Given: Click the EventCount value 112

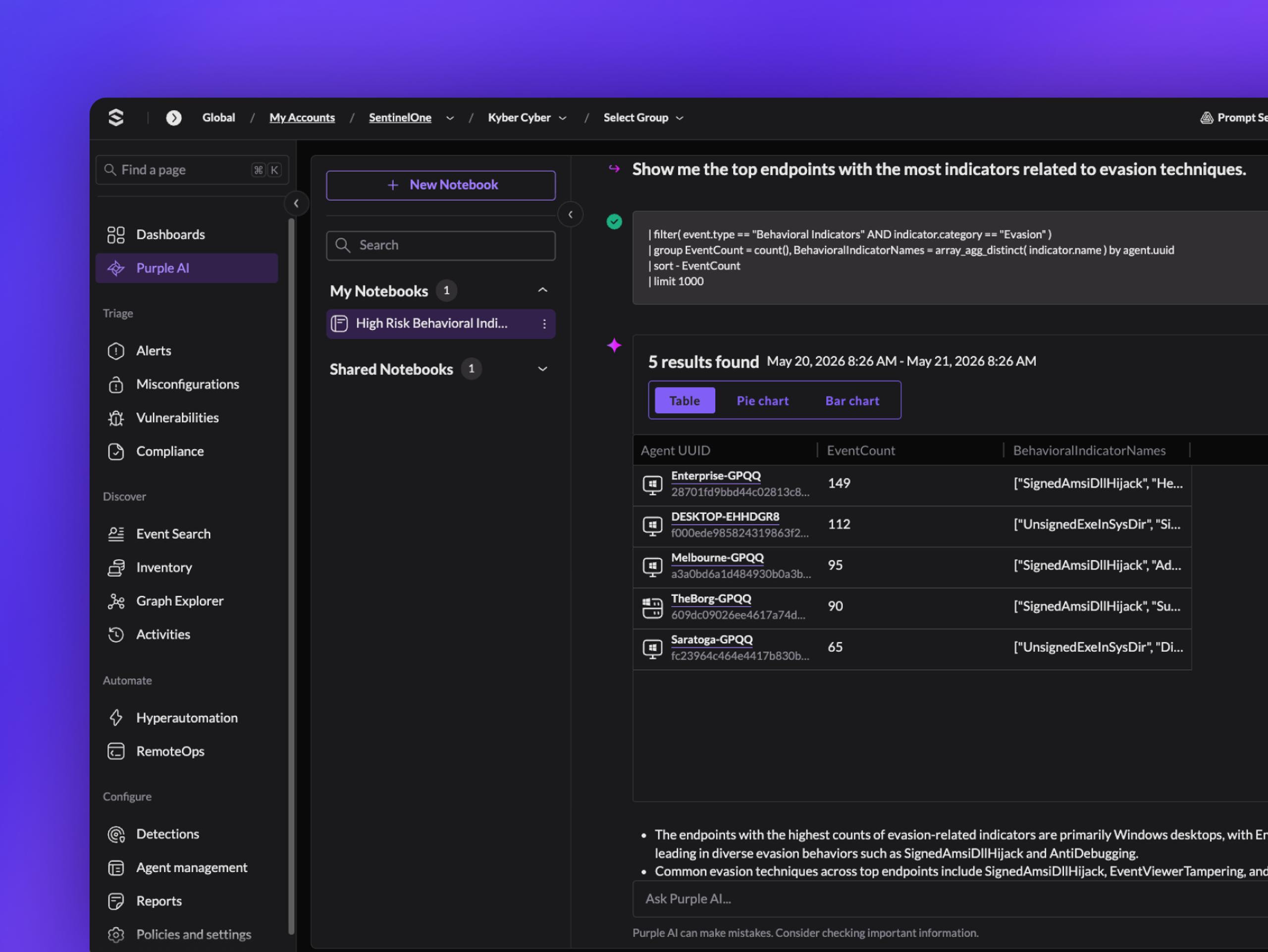Looking at the screenshot, I should pos(839,525).
